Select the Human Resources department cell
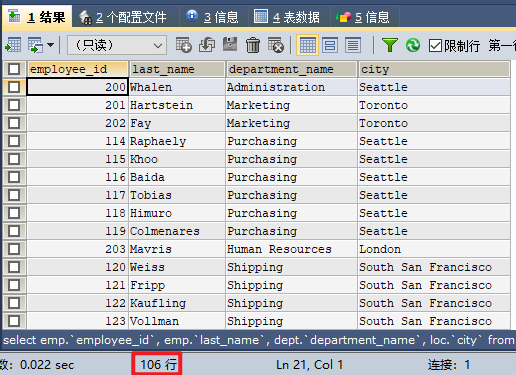The width and height of the screenshot is (516, 375). [291, 249]
